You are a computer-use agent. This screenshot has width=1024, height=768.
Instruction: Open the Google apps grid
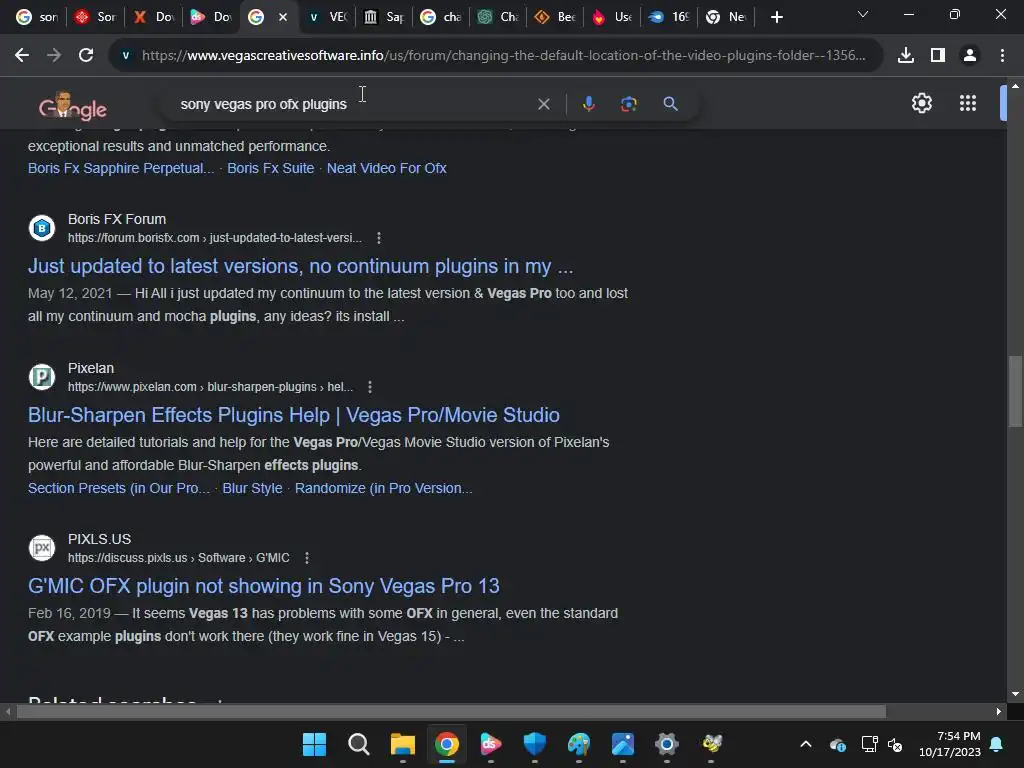(x=968, y=103)
